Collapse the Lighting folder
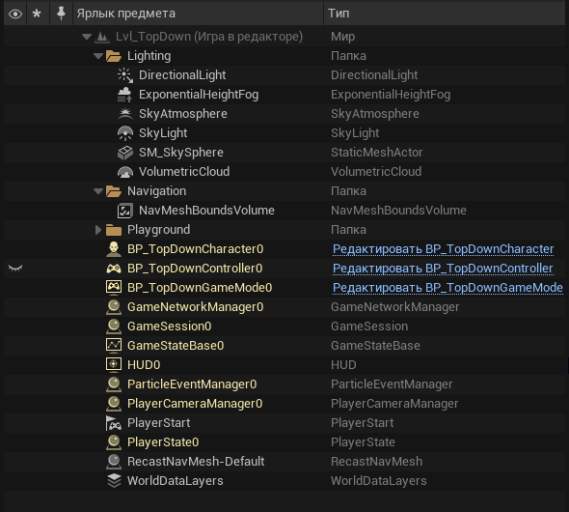This screenshot has height=512, width=569. 98,56
